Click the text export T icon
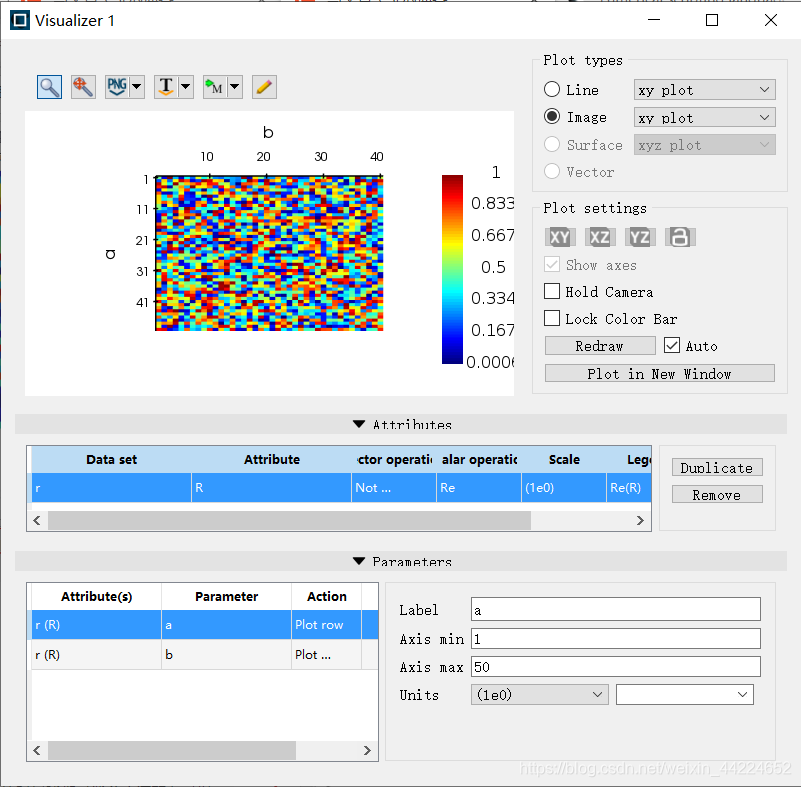The height and width of the screenshot is (787, 801). (x=166, y=87)
